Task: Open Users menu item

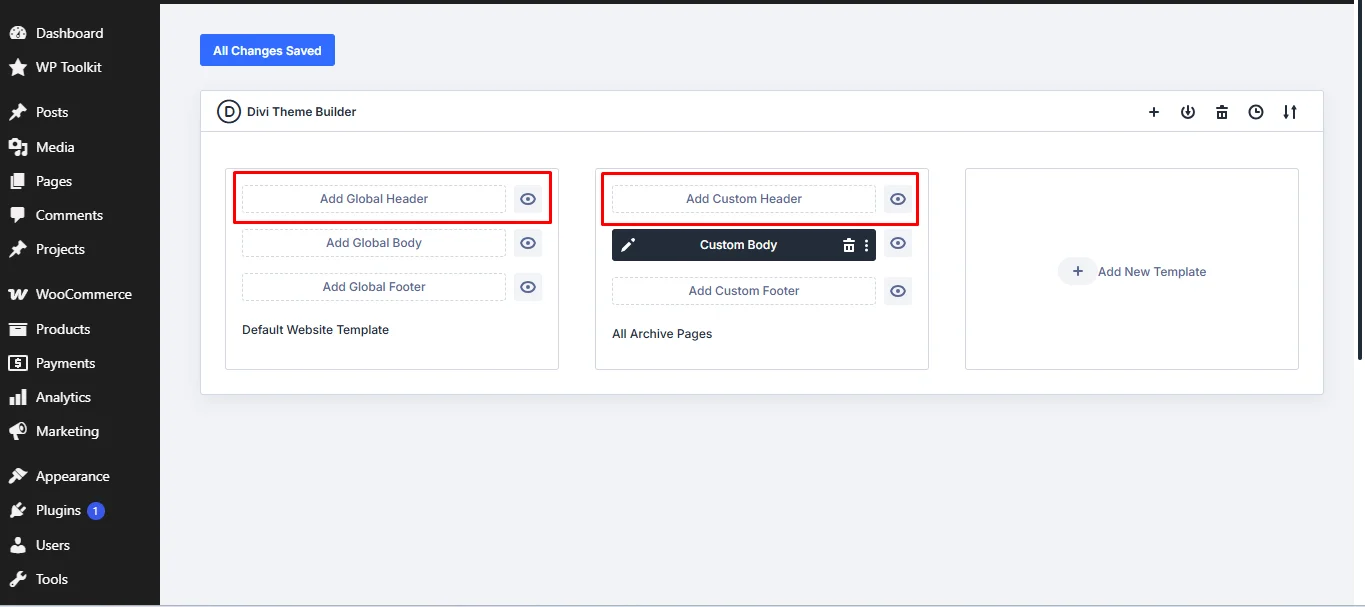Action: coord(80,545)
